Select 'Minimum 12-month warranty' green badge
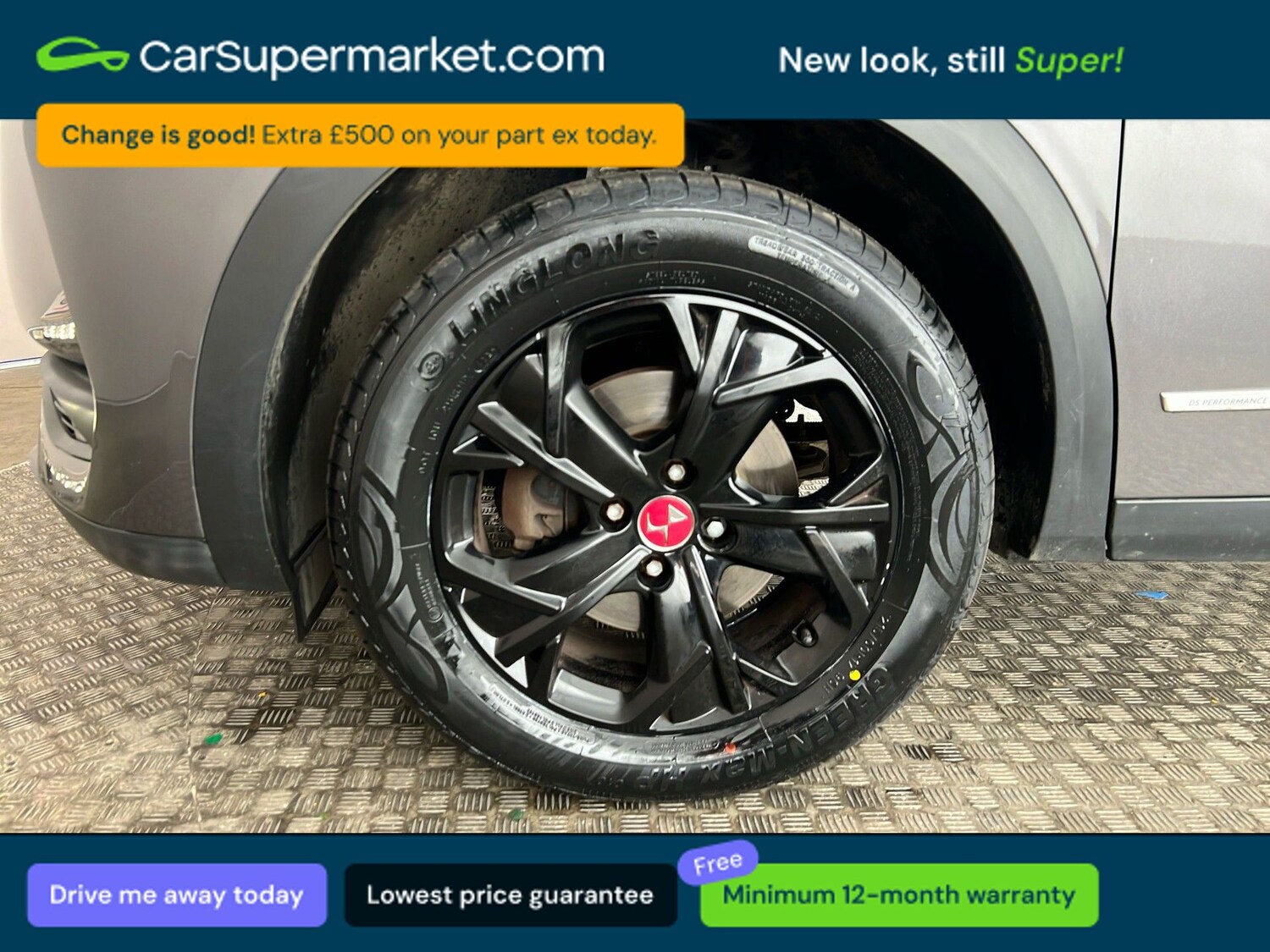 [899, 894]
